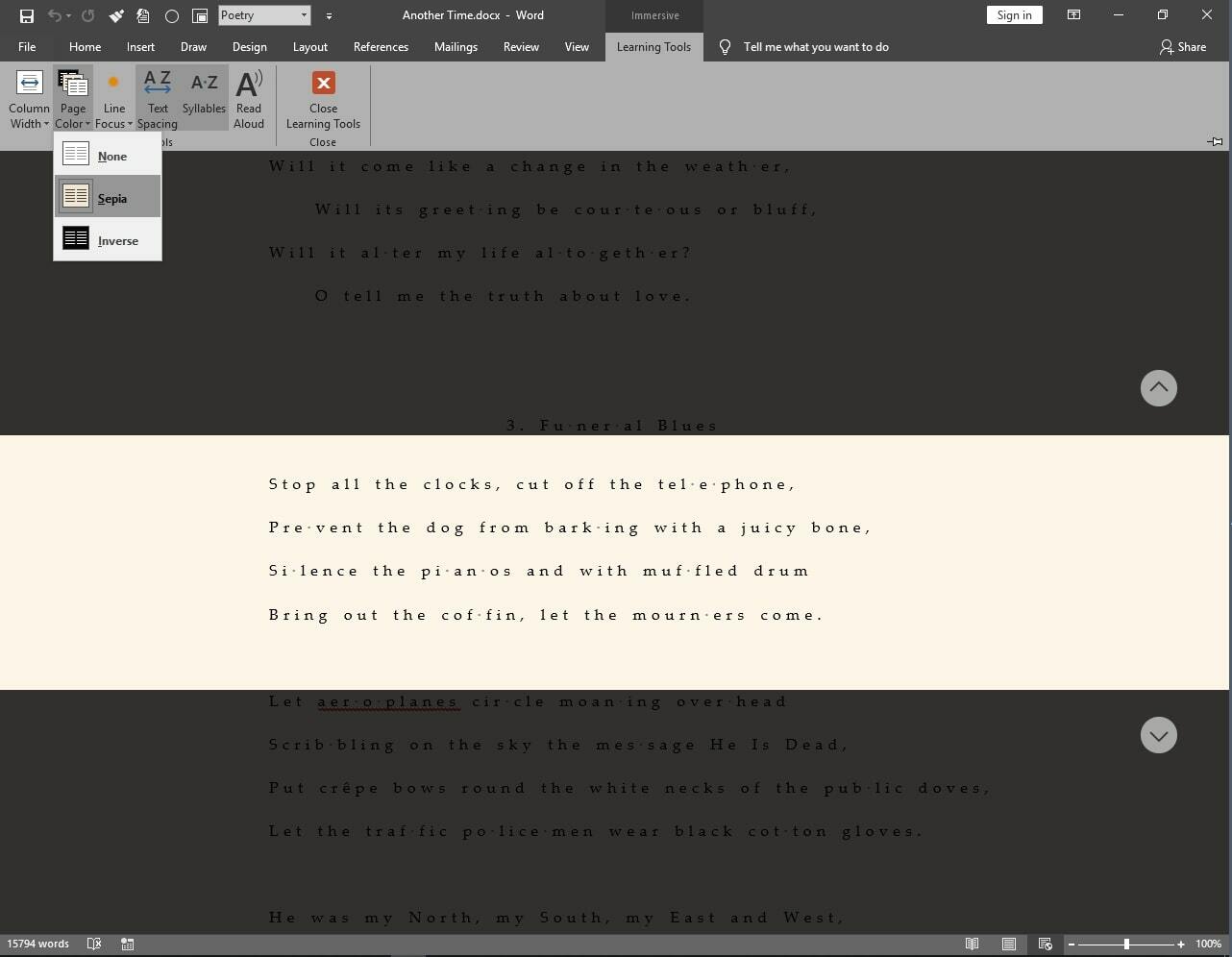Image resolution: width=1232 pixels, height=957 pixels.
Task: Save the document from Quick Access toolbar
Action: click(x=27, y=15)
